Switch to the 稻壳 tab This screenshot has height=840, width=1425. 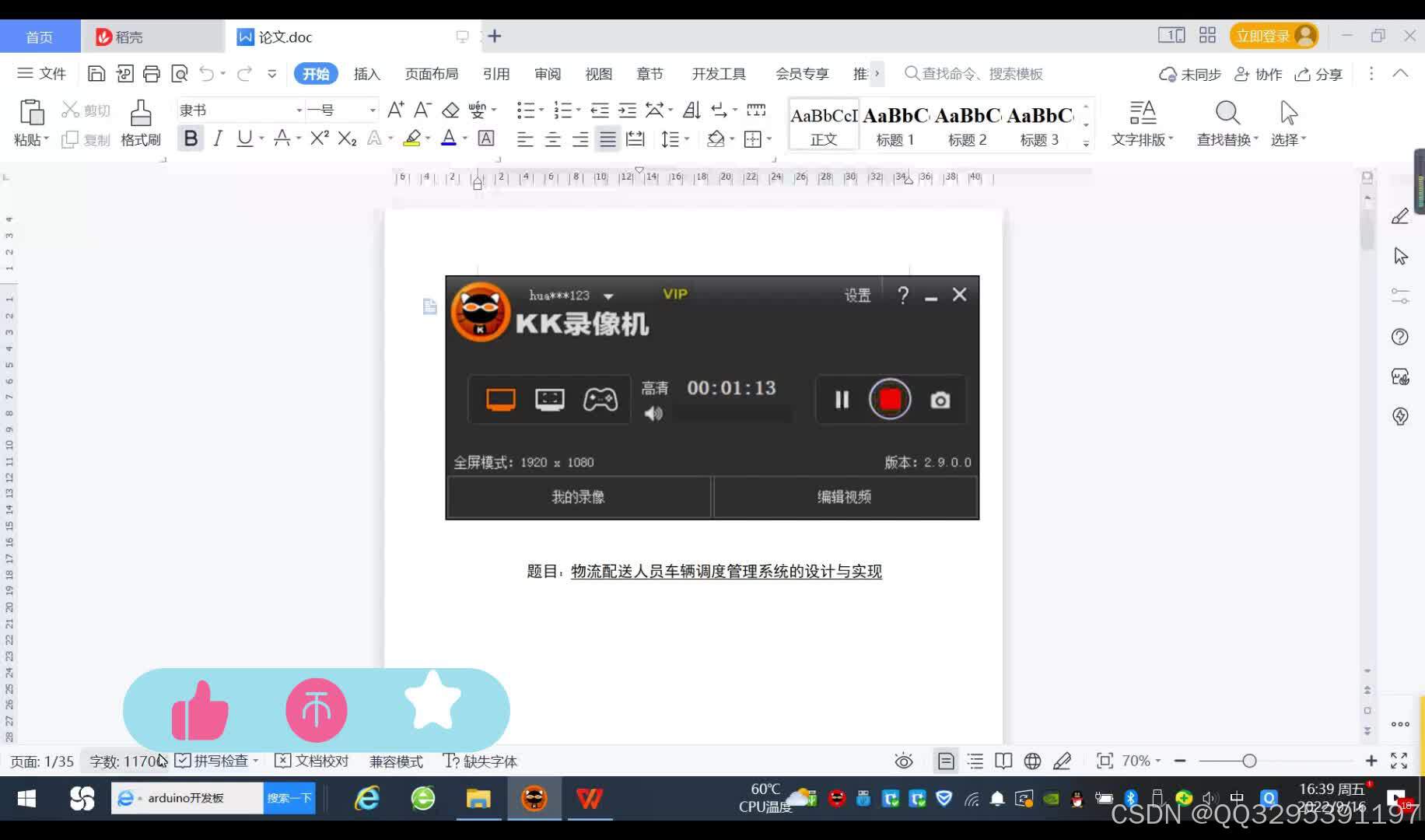pyautogui.click(x=152, y=37)
